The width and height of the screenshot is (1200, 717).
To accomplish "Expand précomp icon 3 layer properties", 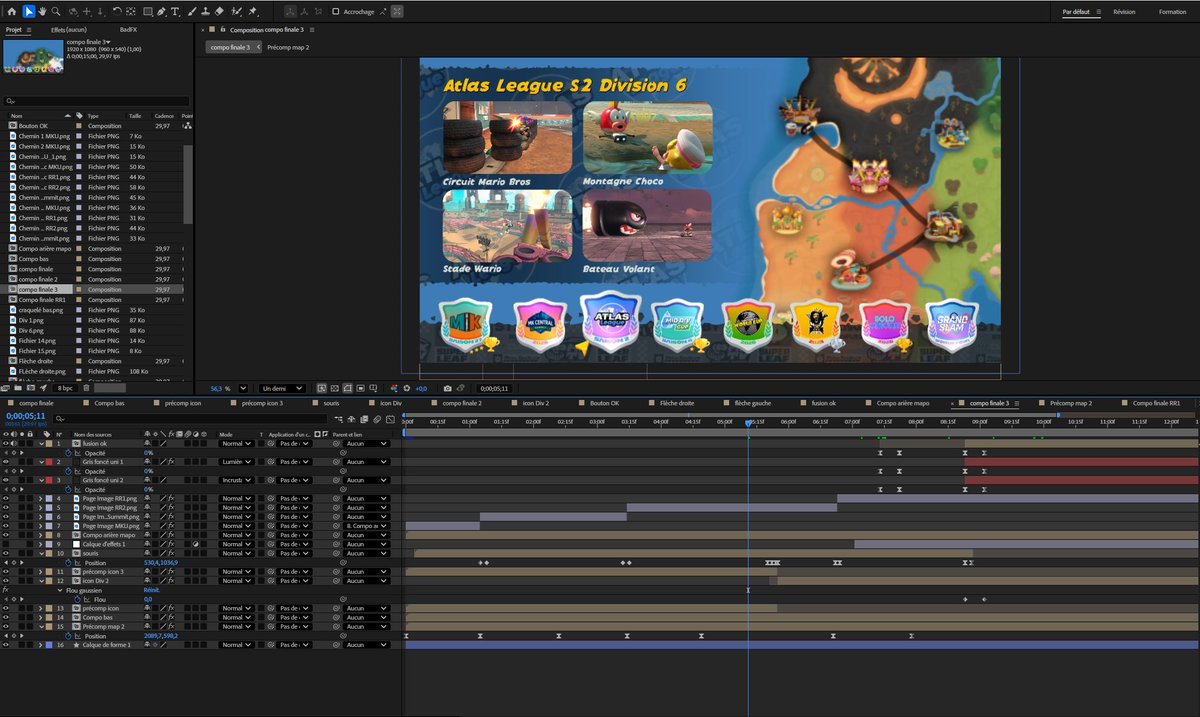I will coord(41,572).
